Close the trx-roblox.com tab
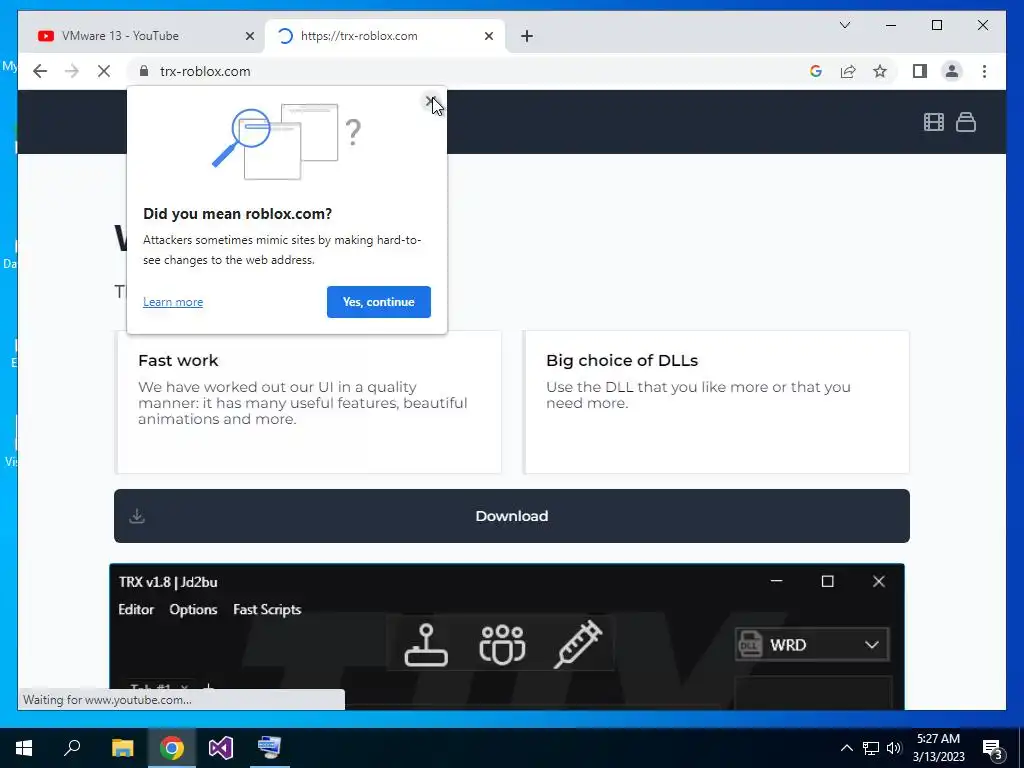Viewport: 1024px width, 768px height. click(488, 36)
